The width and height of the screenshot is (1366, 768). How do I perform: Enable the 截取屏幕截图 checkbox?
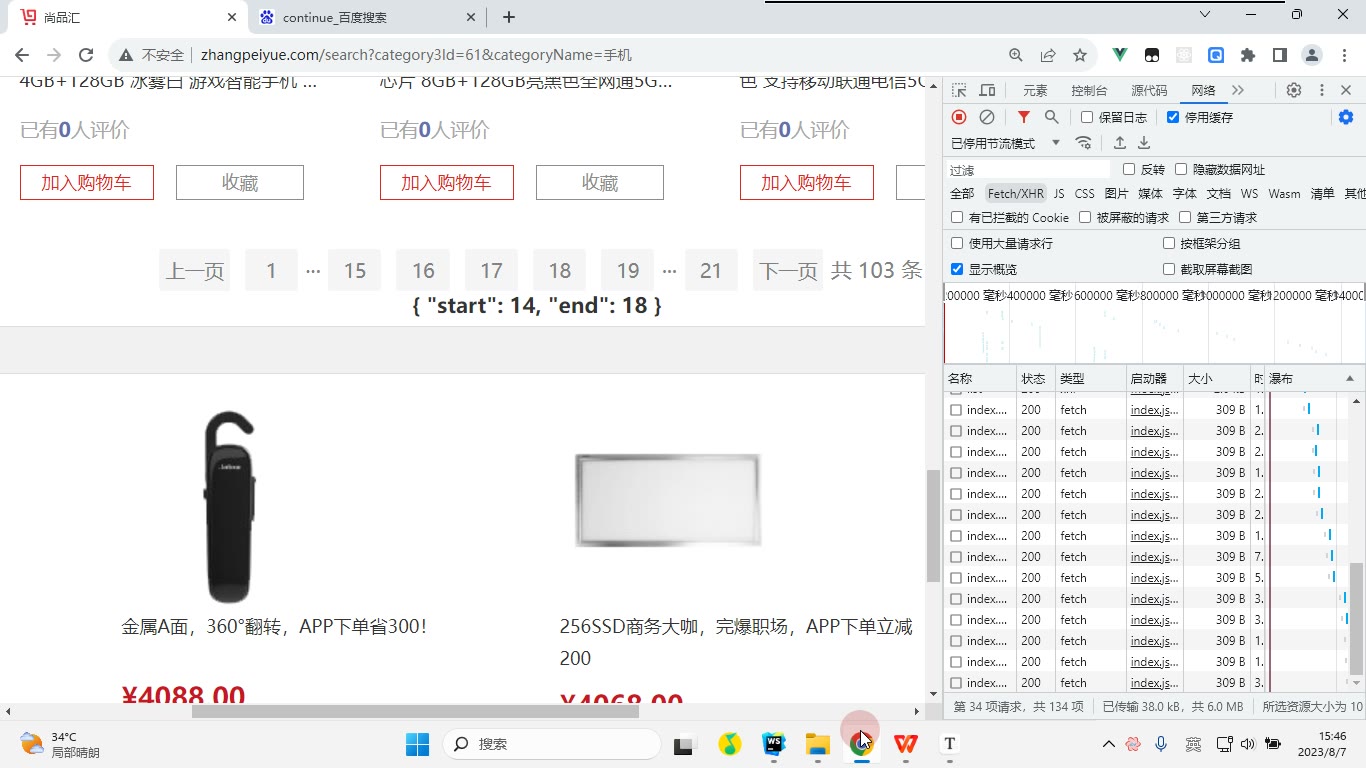pos(1169,269)
